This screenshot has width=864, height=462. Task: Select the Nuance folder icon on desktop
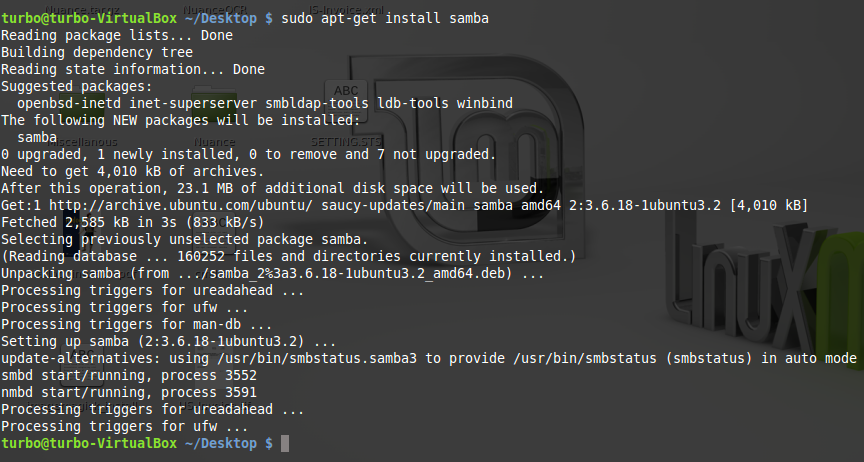point(214,104)
